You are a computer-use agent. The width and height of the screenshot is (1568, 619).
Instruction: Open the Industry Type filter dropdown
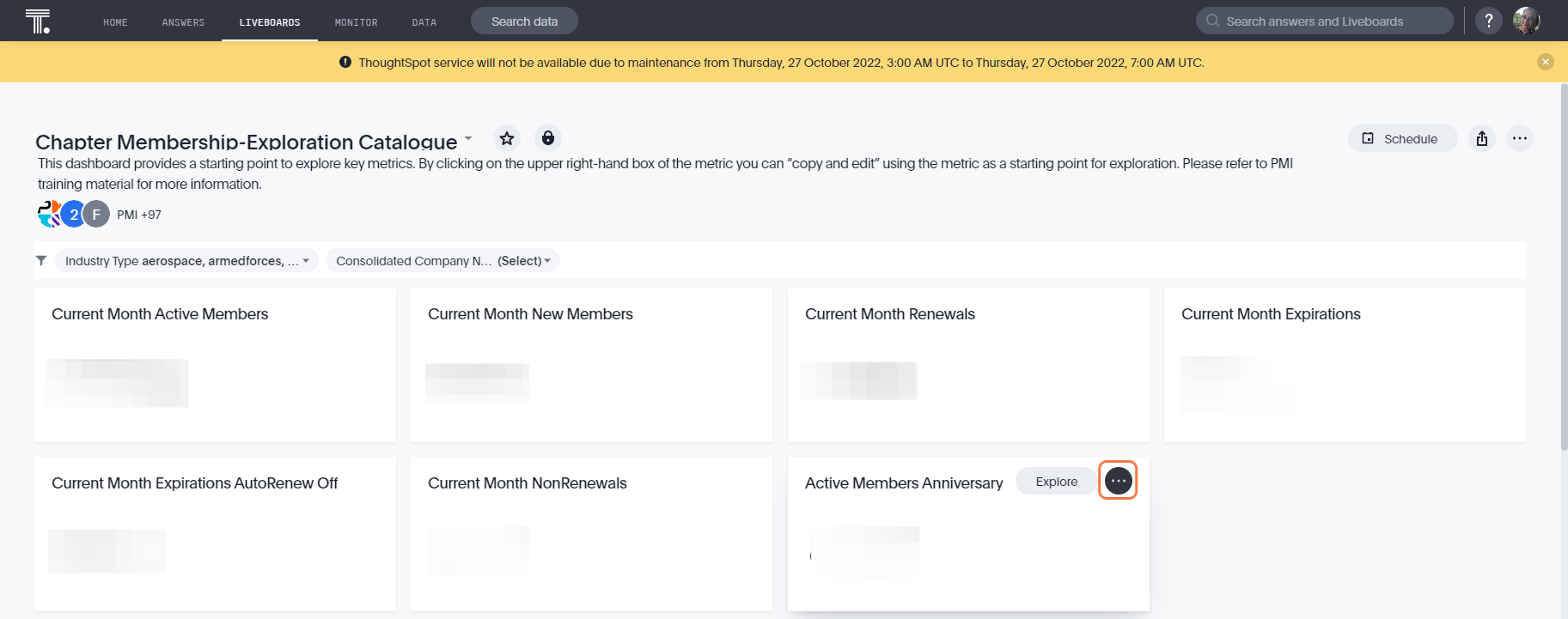point(186,260)
